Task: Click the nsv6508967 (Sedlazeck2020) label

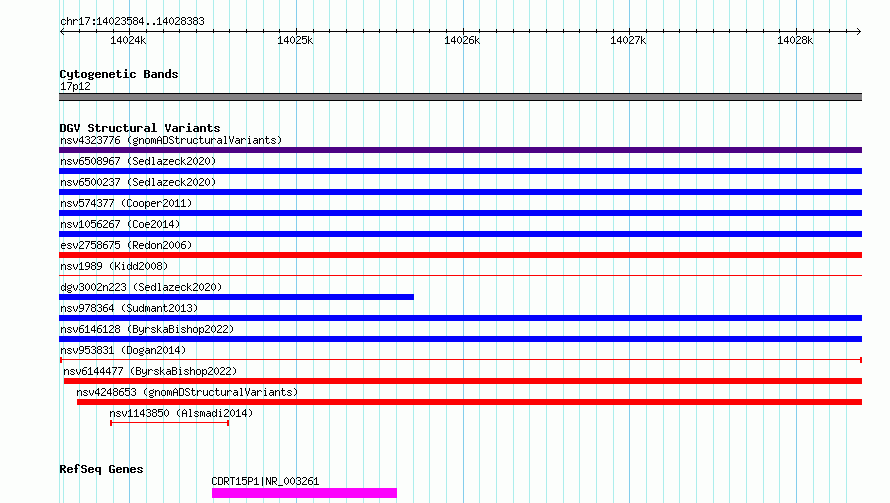Action: coord(138,161)
